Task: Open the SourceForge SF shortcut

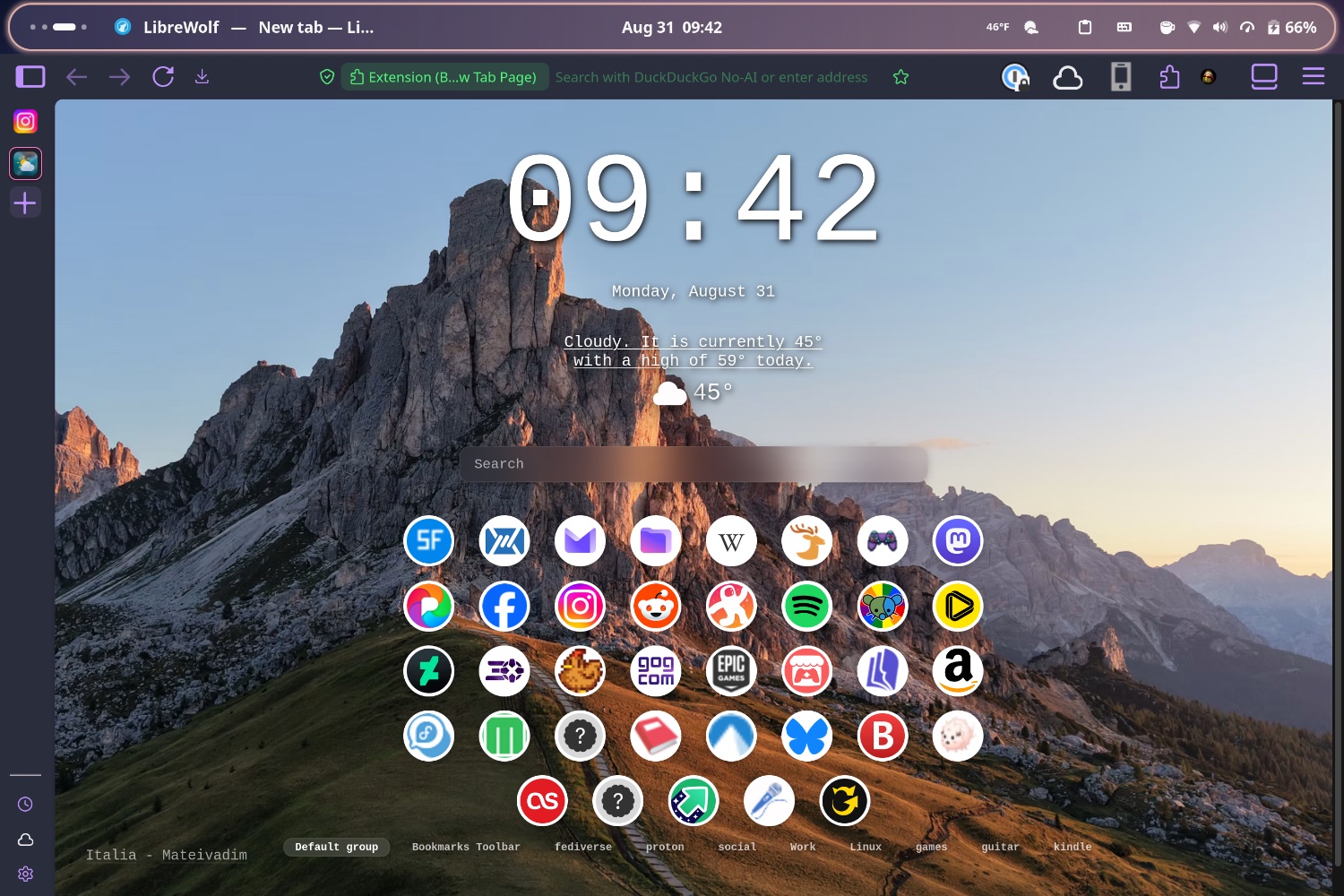Action: coord(429,541)
